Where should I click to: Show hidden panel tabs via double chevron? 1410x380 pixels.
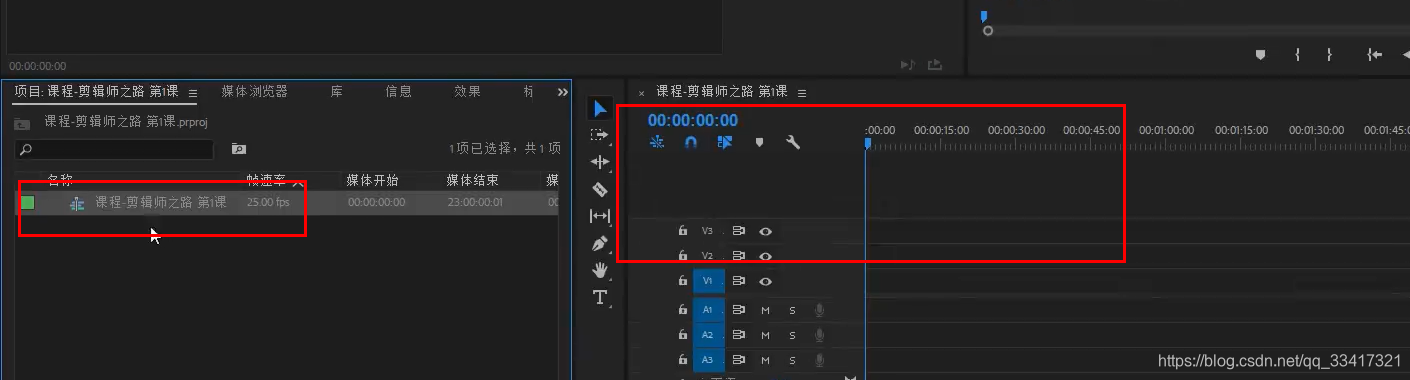click(562, 92)
